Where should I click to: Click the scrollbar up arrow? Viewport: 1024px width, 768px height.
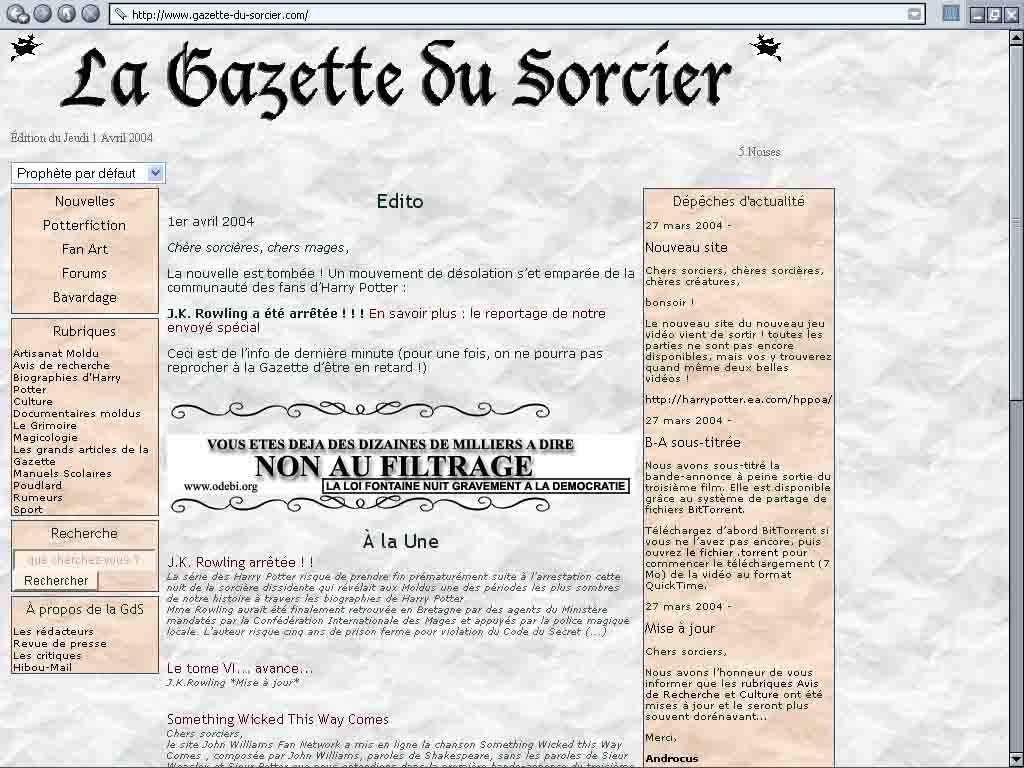[1016, 36]
